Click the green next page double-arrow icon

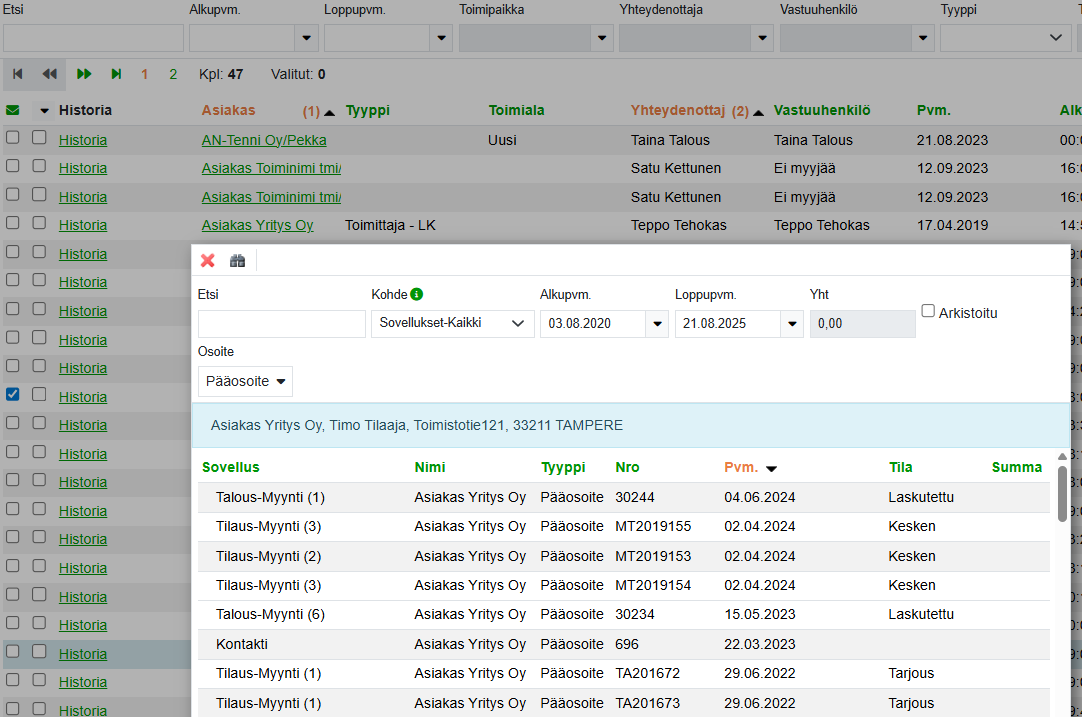click(x=84, y=74)
